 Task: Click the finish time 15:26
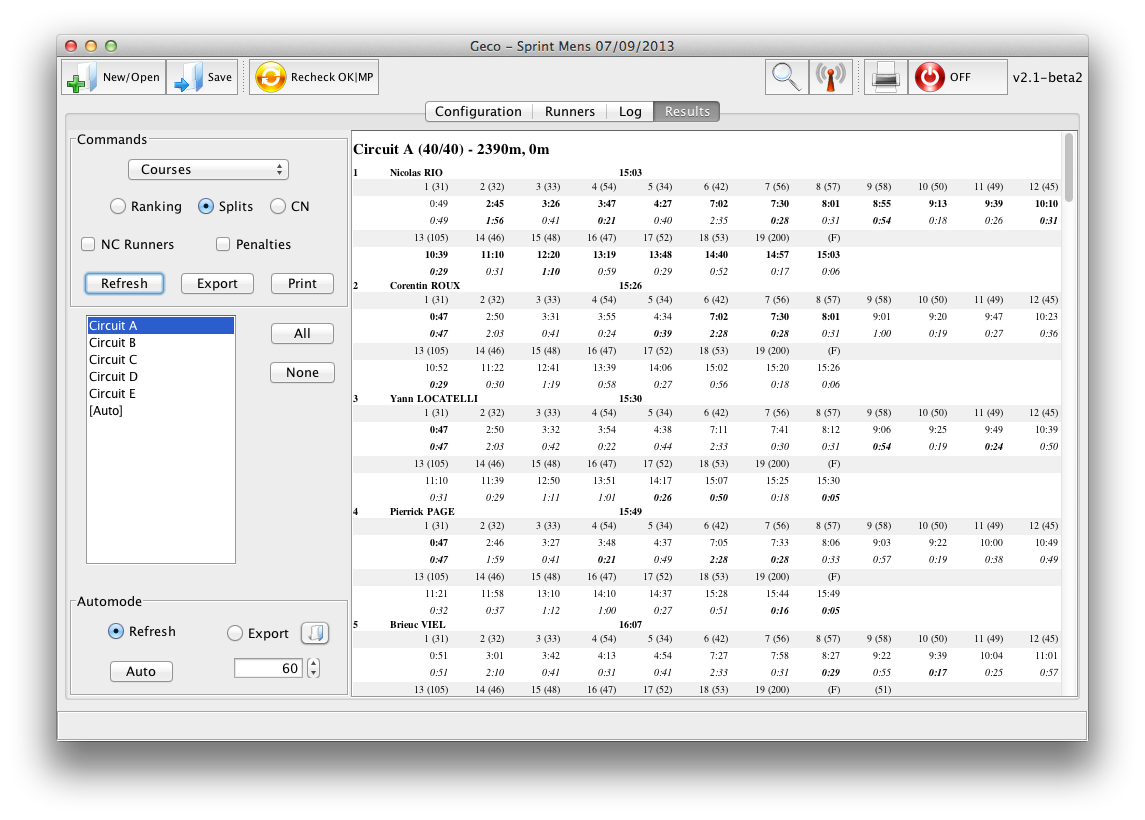[631, 286]
